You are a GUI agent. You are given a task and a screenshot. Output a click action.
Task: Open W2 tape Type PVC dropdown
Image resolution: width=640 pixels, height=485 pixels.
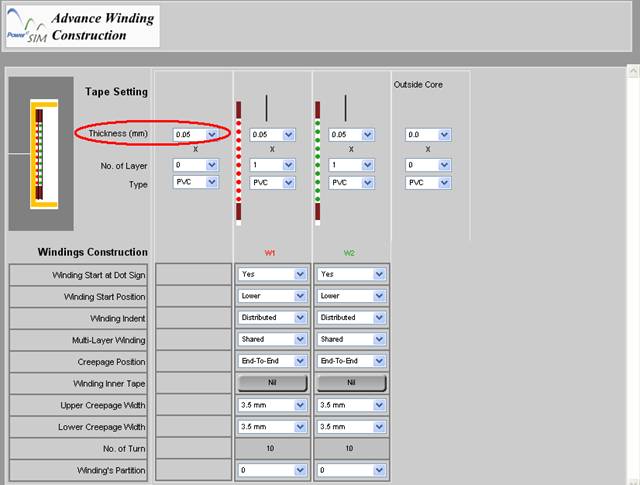351,182
